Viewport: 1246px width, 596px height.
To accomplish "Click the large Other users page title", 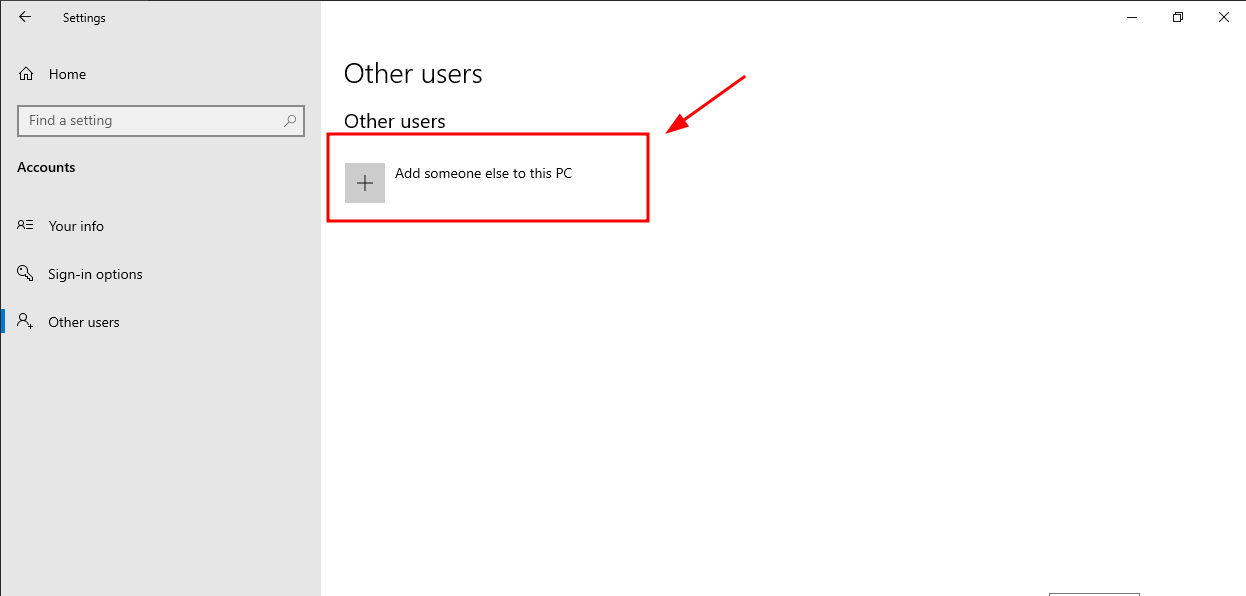I will (413, 74).
